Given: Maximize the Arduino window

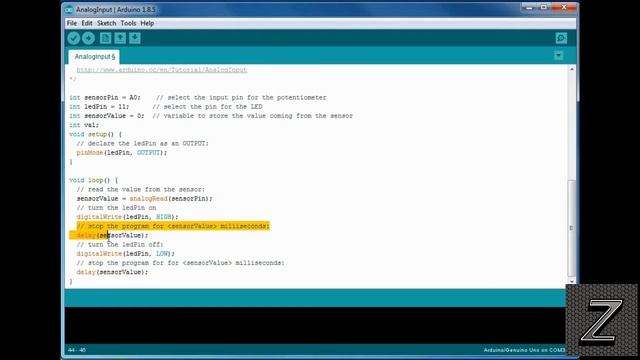Looking at the screenshot, I should (544, 7).
